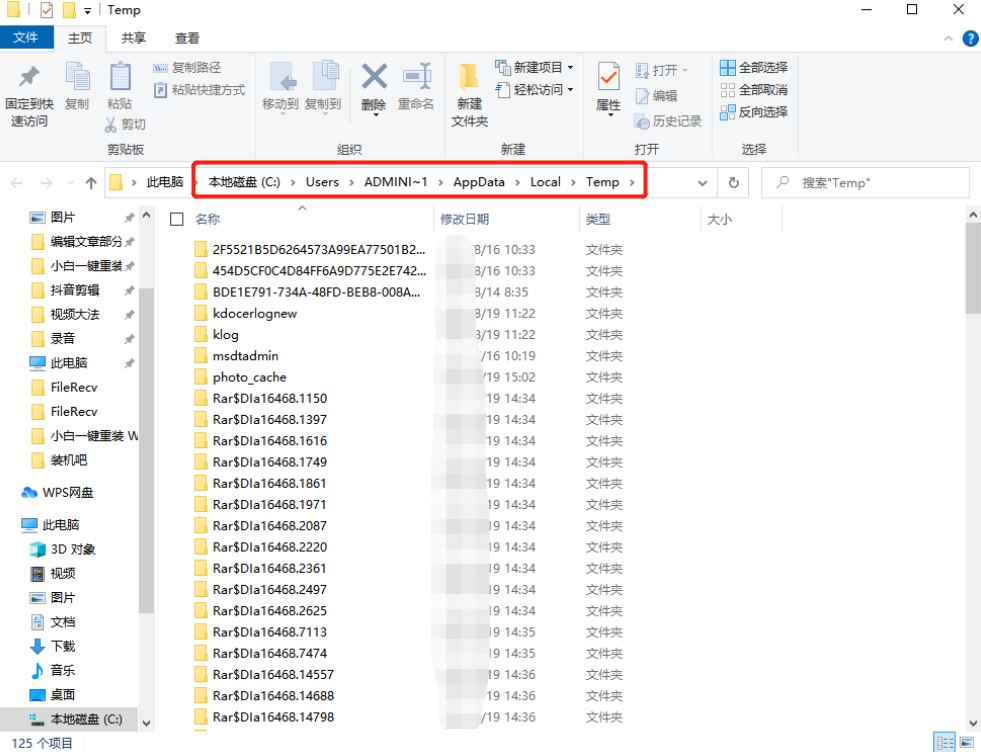The image size is (981, 752).
Task: Select the 共享 ribbon tab
Action: [x=133, y=38]
